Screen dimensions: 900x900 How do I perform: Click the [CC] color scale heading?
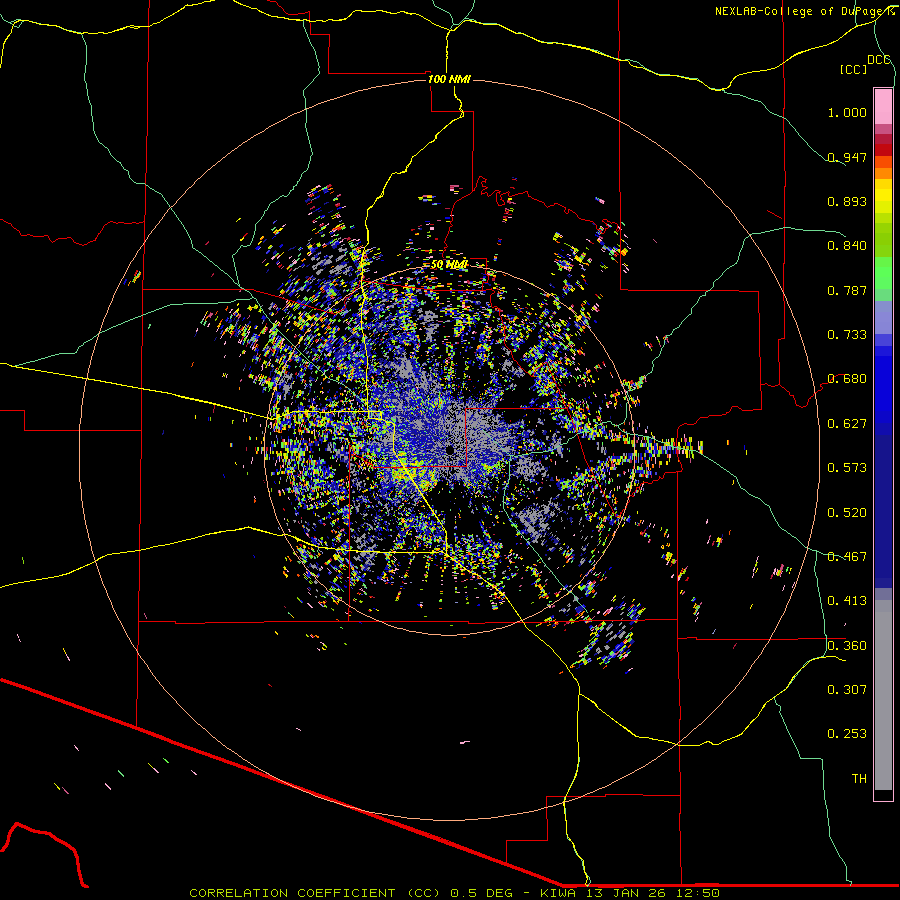pos(853,69)
